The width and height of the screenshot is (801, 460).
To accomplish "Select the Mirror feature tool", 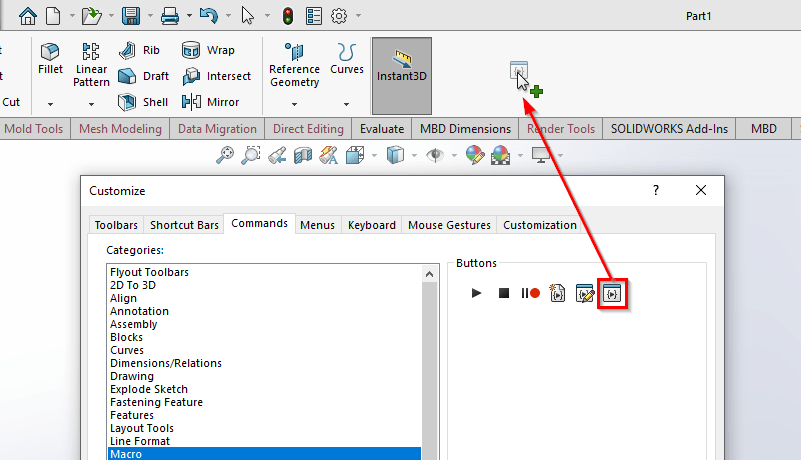I will 210,102.
